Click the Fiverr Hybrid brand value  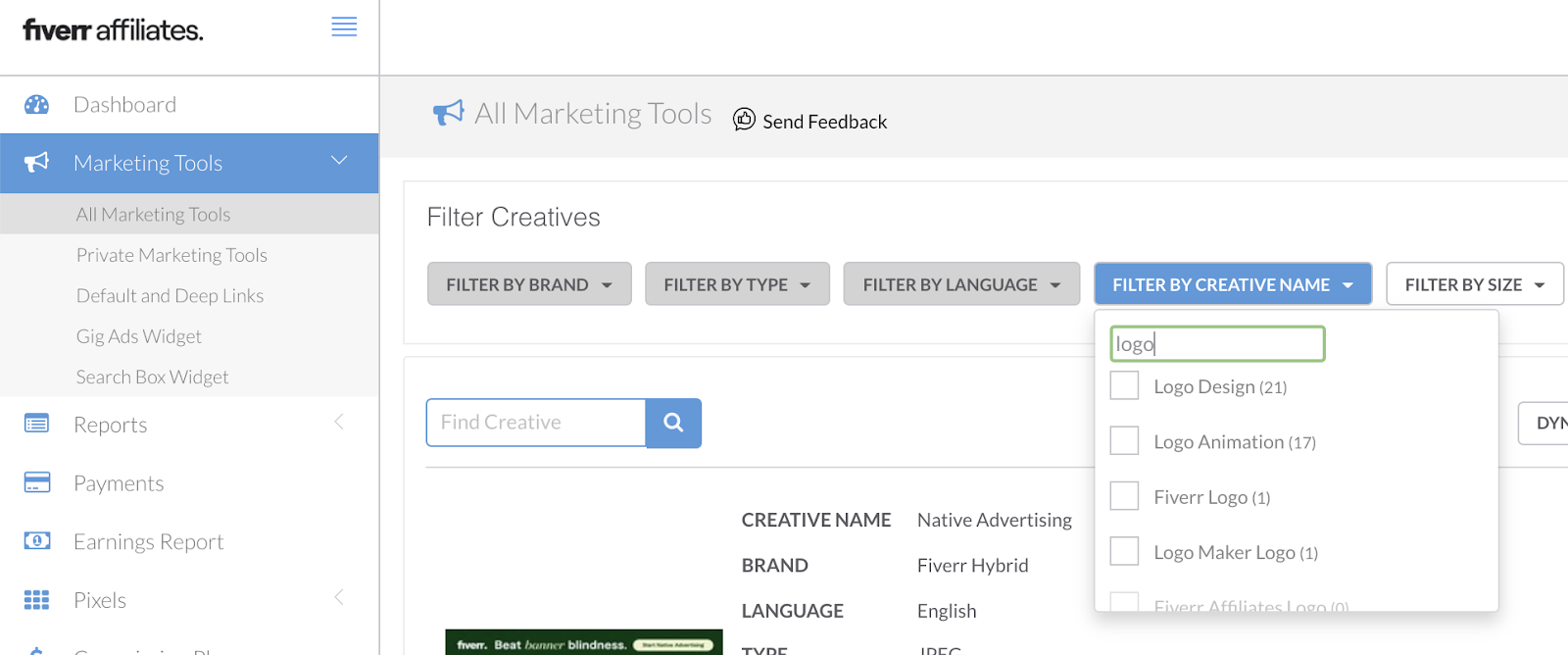coord(973,565)
